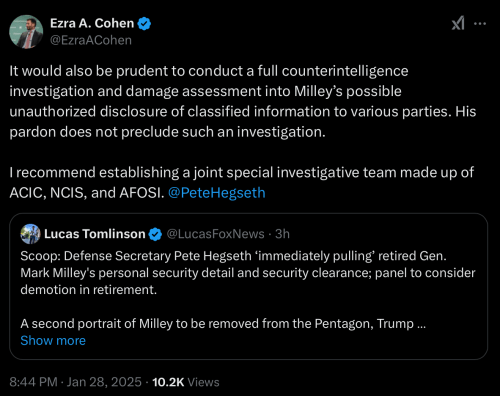Open the Grok xAI icon
The width and height of the screenshot is (500, 396).
coord(458,23)
